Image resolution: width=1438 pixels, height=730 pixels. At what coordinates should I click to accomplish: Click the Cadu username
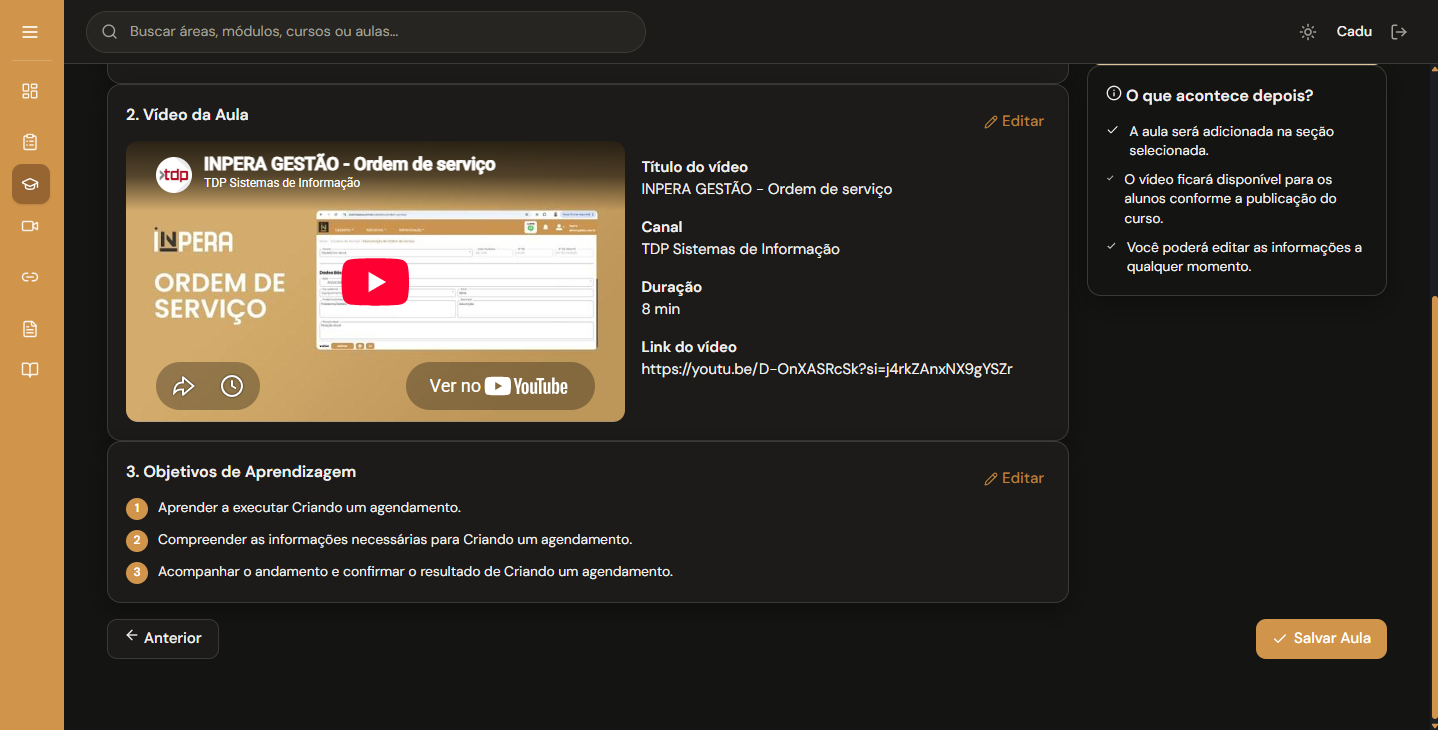point(1354,32)
